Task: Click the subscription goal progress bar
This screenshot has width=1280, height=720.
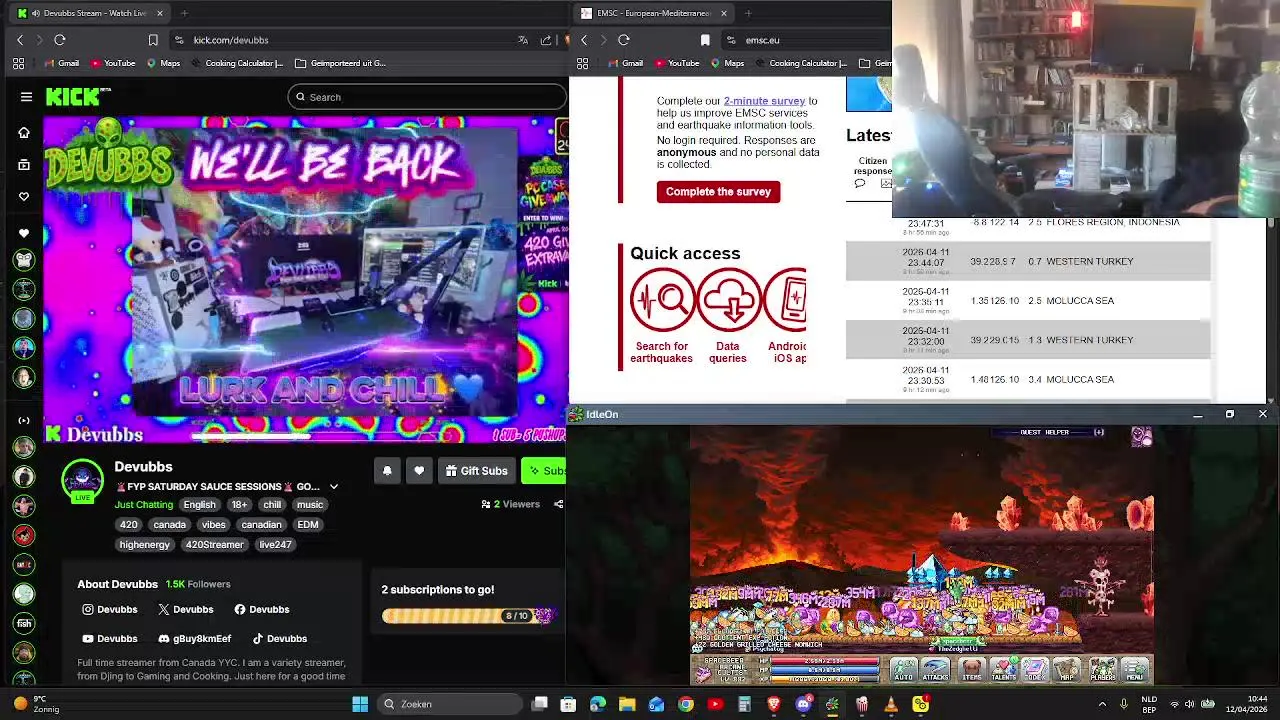Action: pos(467,616)
